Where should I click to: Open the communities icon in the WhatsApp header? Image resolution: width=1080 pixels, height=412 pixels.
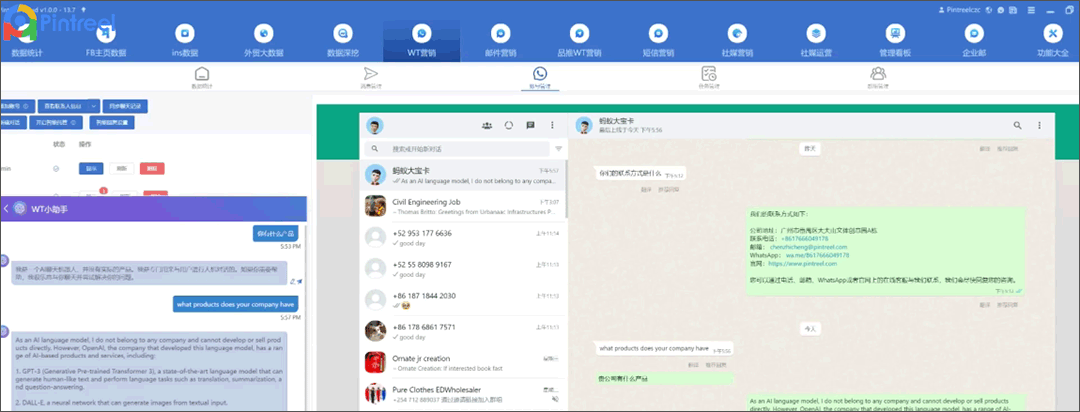click(487, 125)
